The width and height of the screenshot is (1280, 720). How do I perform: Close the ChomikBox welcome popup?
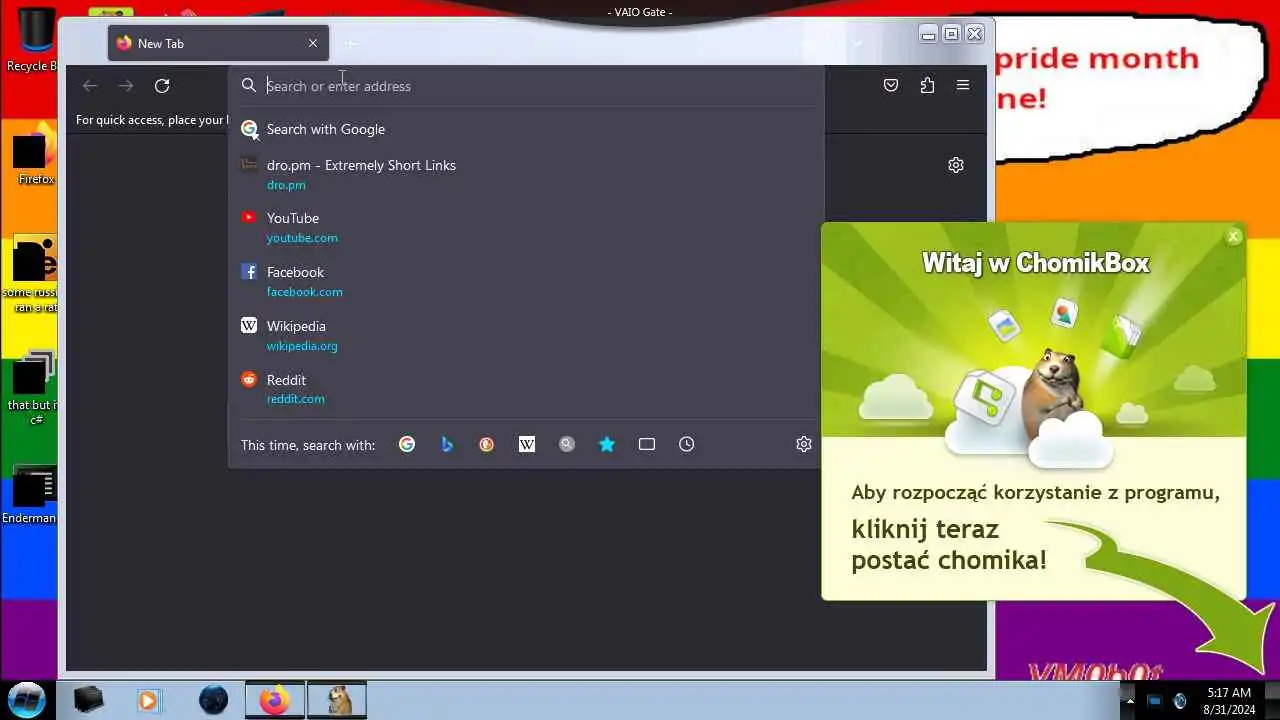point(1234,236)
